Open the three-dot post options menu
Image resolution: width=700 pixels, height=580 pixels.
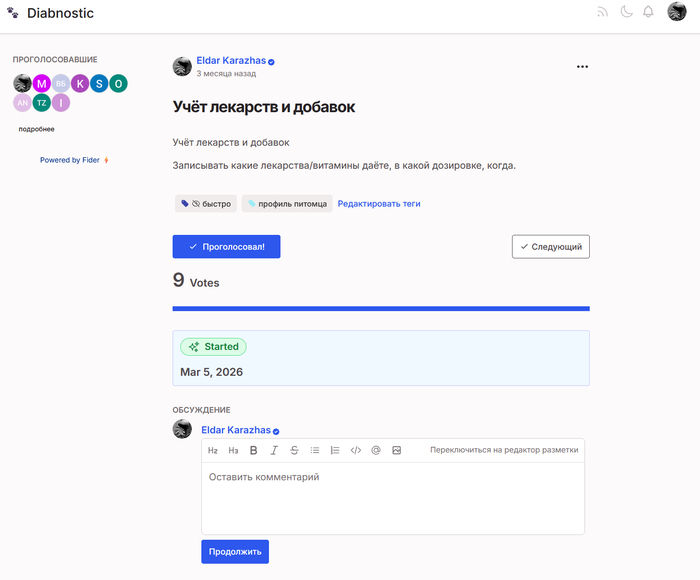coord(582,67)
